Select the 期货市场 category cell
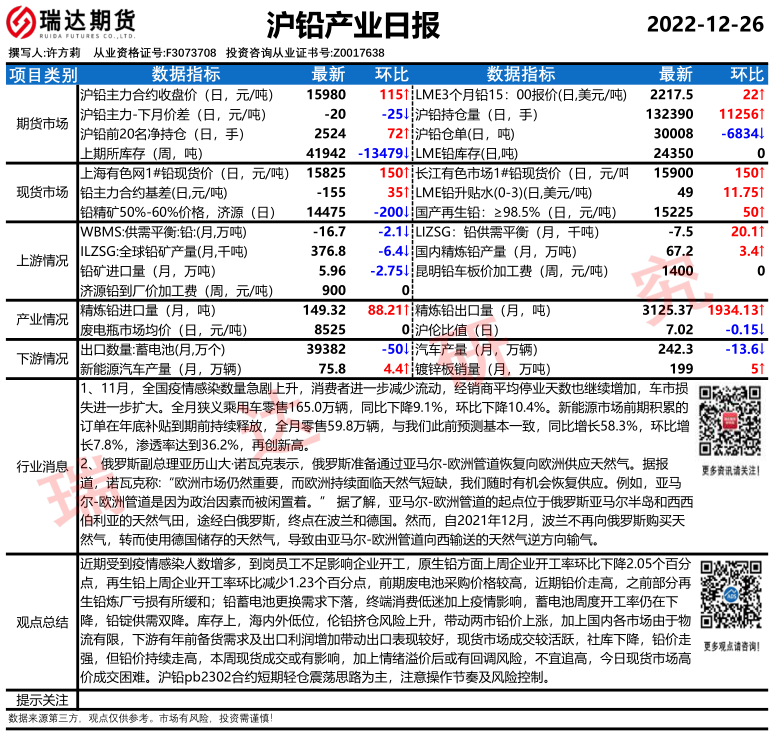Screen dimensions: 773x735 (40, 124)
